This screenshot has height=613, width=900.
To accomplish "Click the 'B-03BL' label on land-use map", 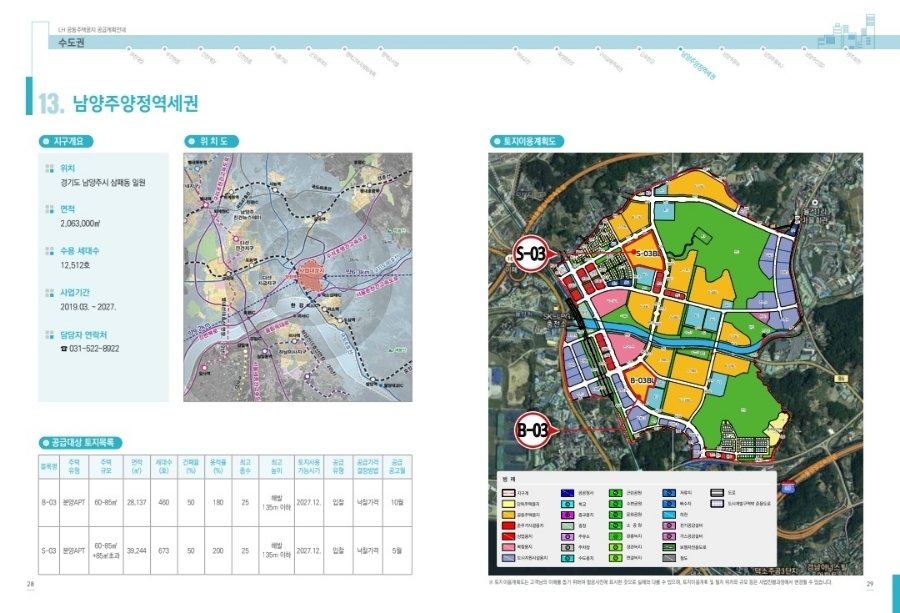I will [x=643, y=381].
